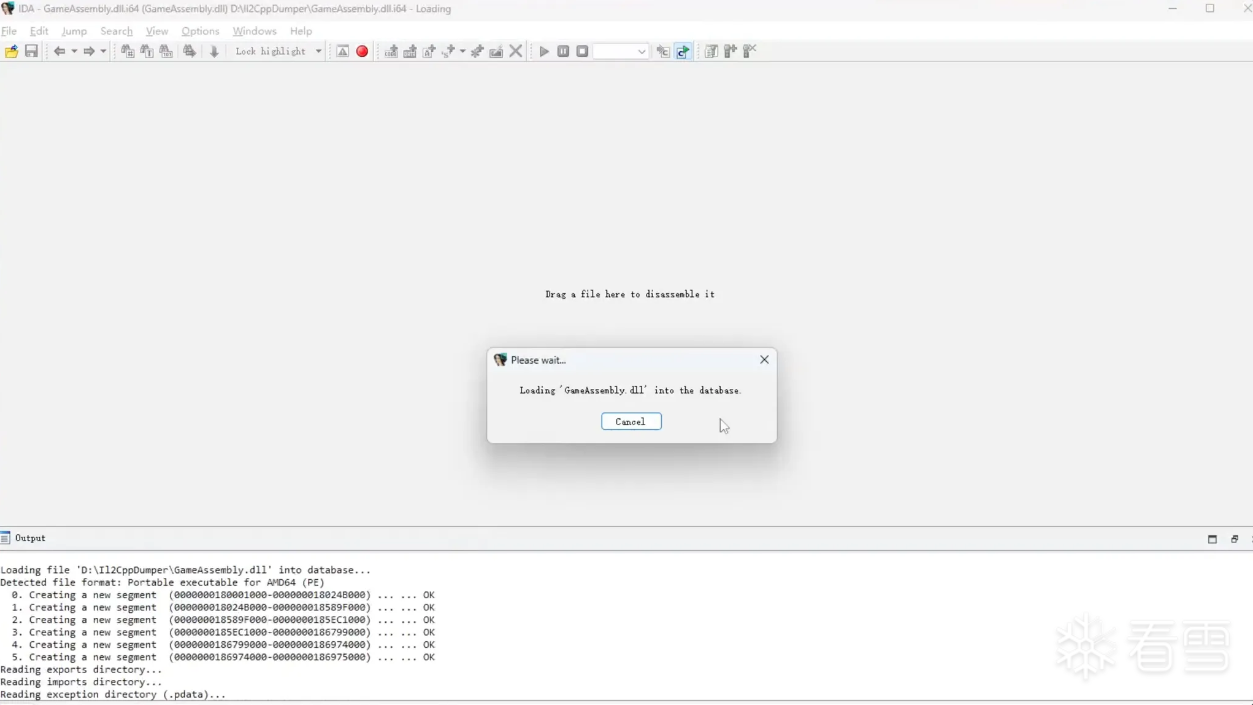1253x705 pixels.
Task: Terminate the process with the stop button
Action: click(582, 51)
